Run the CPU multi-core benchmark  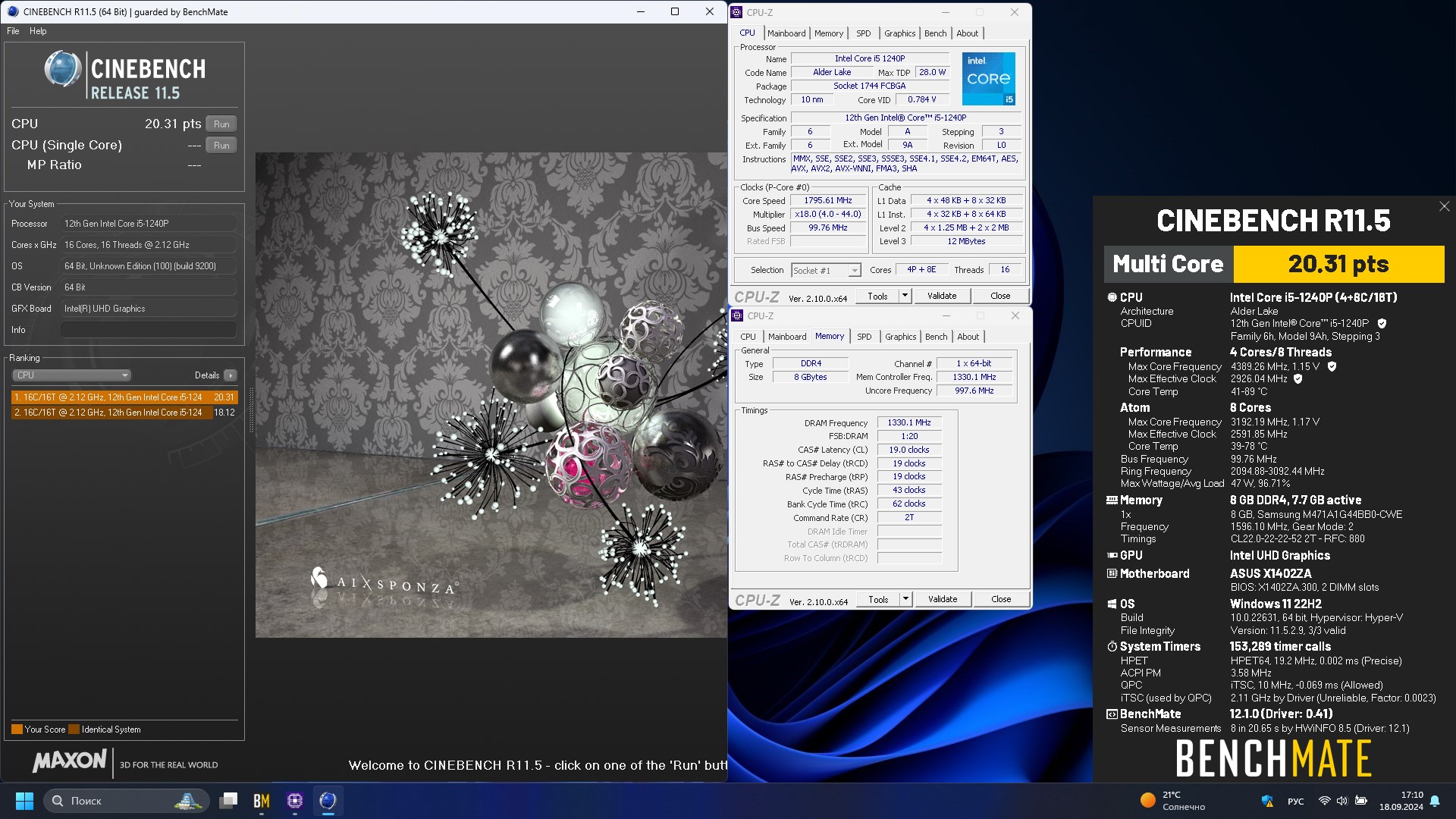221,124
